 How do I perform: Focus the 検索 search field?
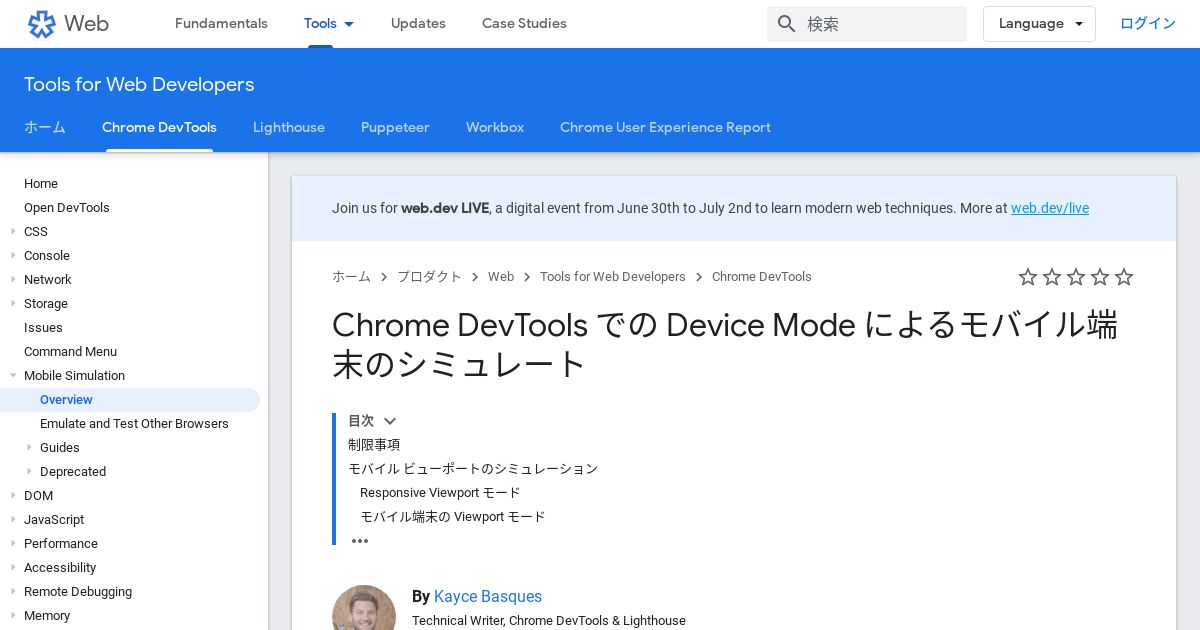867,24
